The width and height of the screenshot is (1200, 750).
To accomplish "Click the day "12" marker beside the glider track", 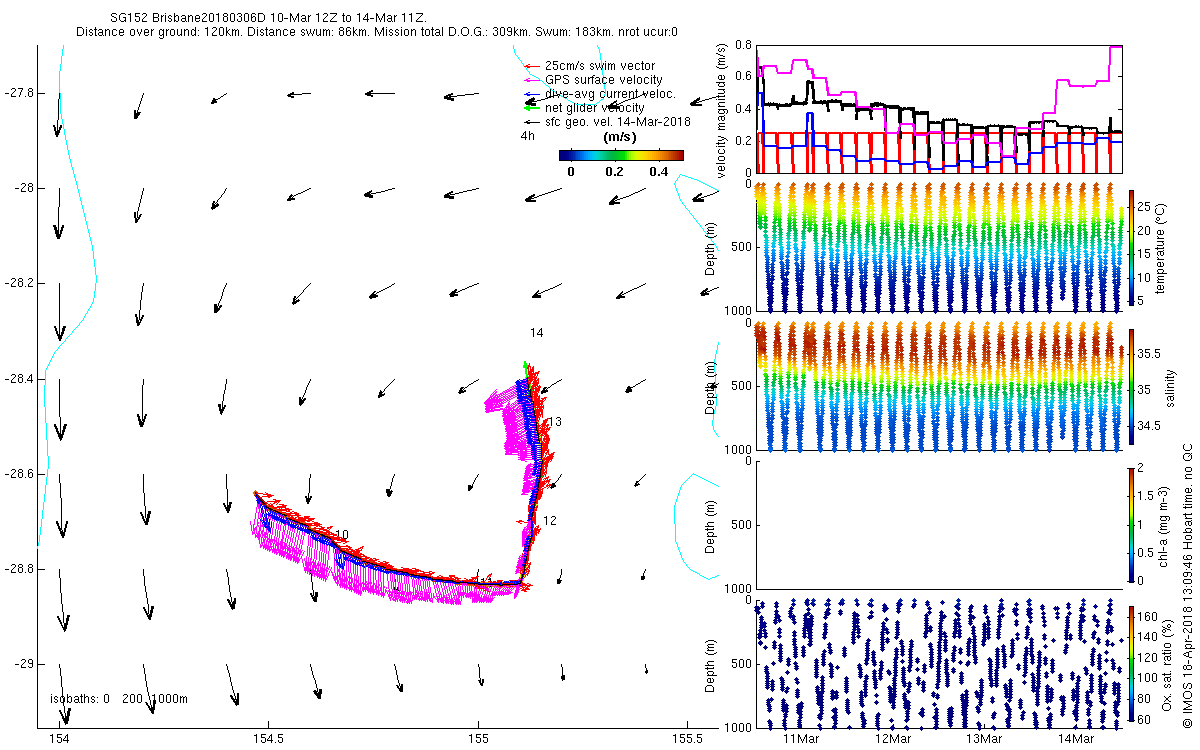I will pos(550,521).
